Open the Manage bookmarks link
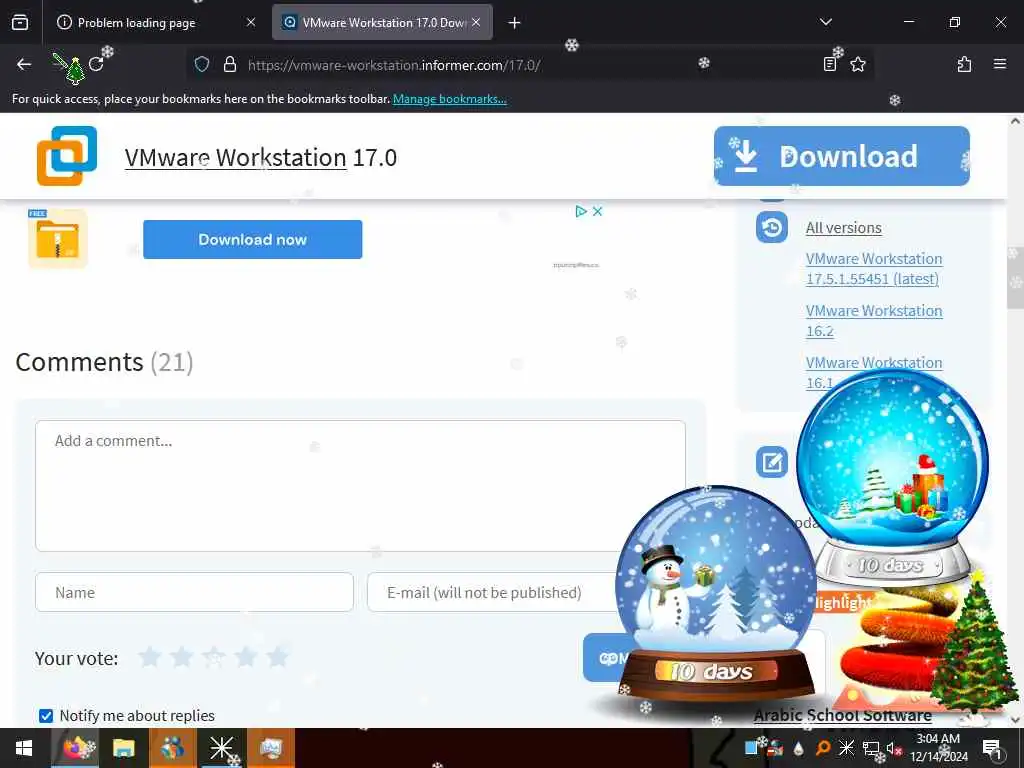This screenshot has width=1024, height=768. (449, 99)
